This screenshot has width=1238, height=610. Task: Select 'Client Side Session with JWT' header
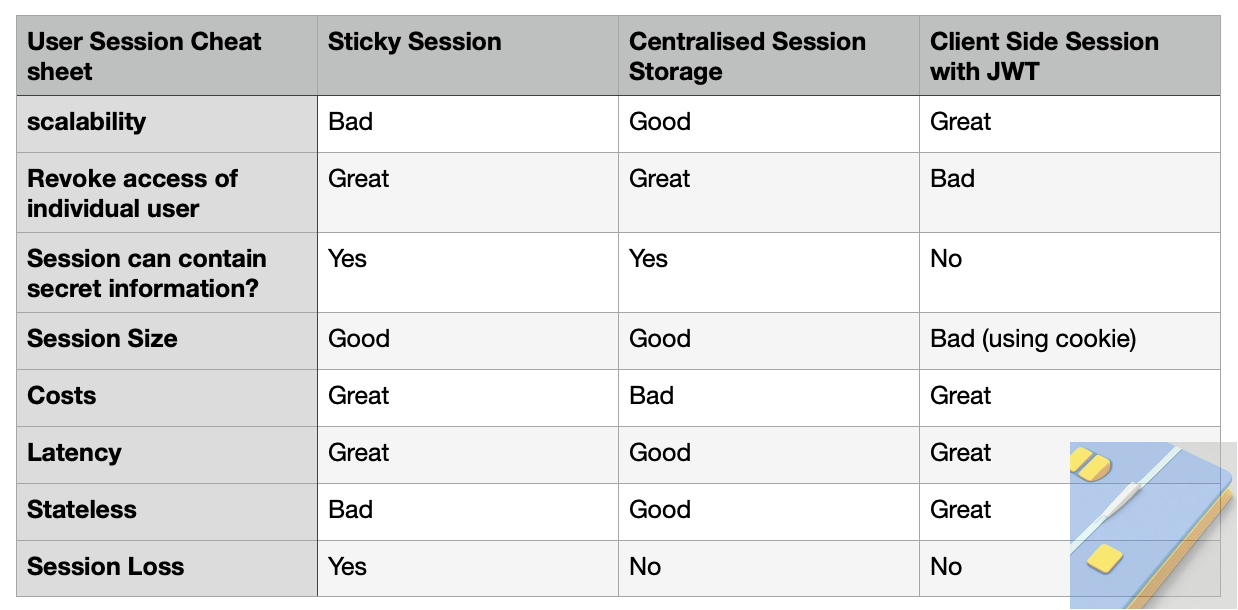[1070, 56]
